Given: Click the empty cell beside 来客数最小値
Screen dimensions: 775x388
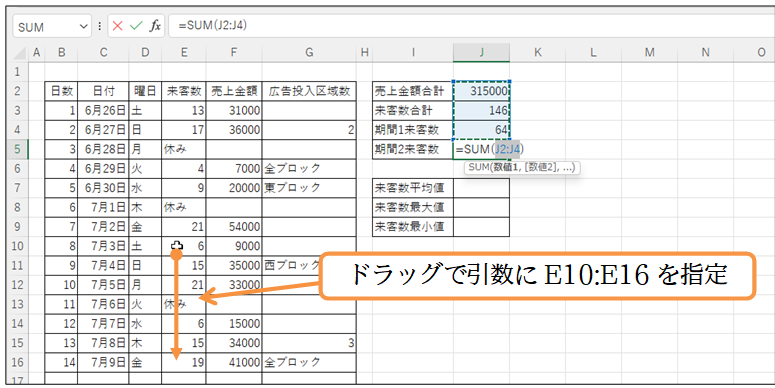Looking at the screenshot, I should pyautogui.click(x=481, y=226).
